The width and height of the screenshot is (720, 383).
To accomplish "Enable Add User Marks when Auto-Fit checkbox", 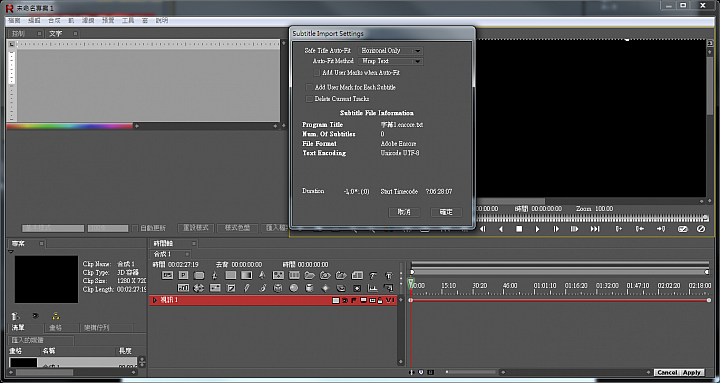I will pyautogui.click(x=317, y=73).
